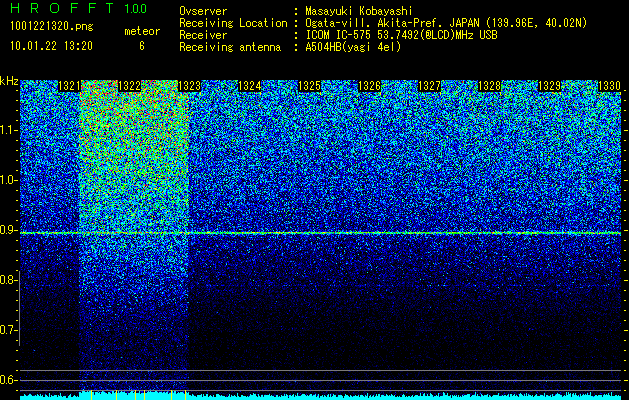Screen dimensions: 629x400
Task: Click the 0.6 frequency axis label
Action: click(x=7, y=380)
